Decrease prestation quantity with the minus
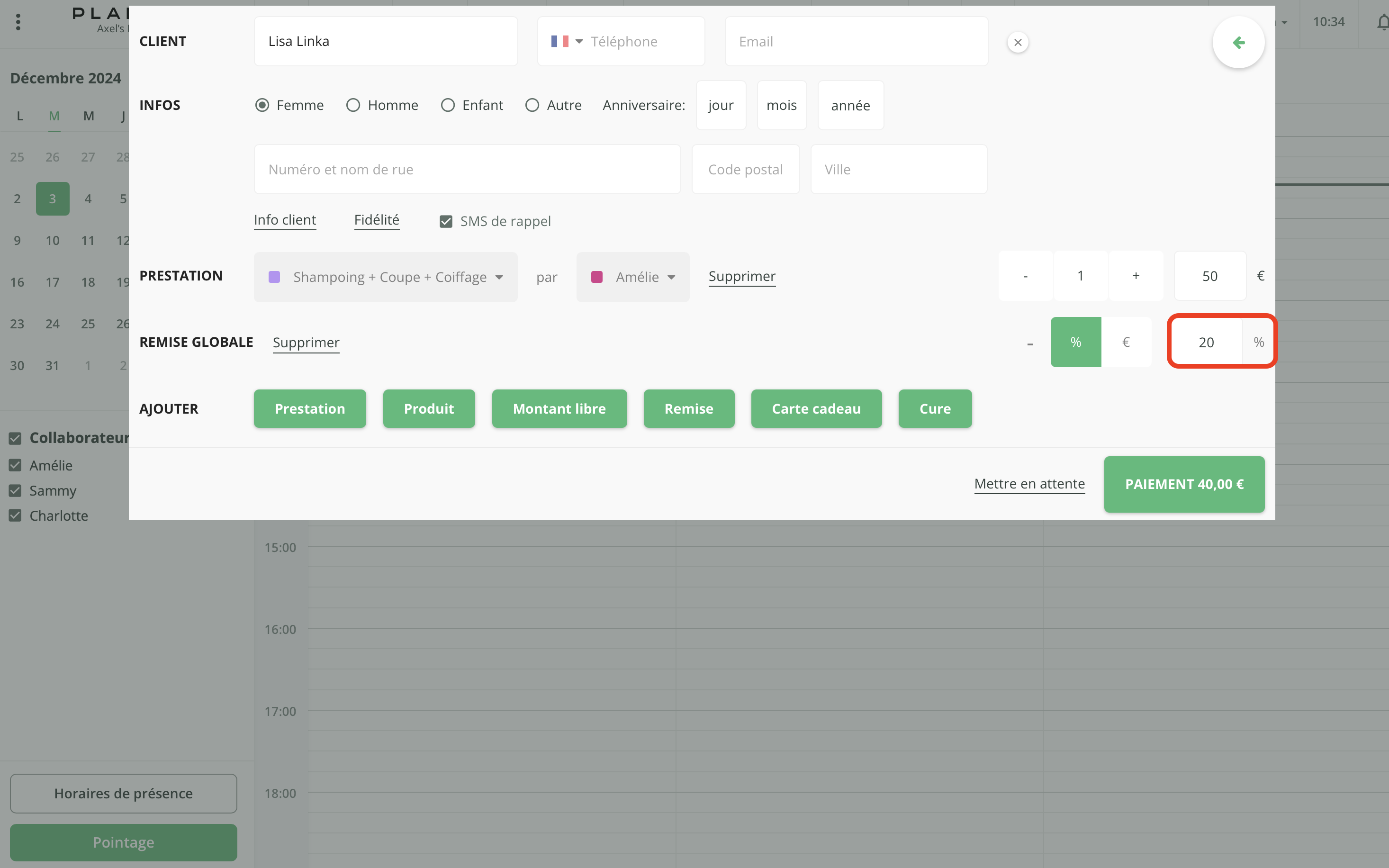1389x868 pixels. 1025,276
